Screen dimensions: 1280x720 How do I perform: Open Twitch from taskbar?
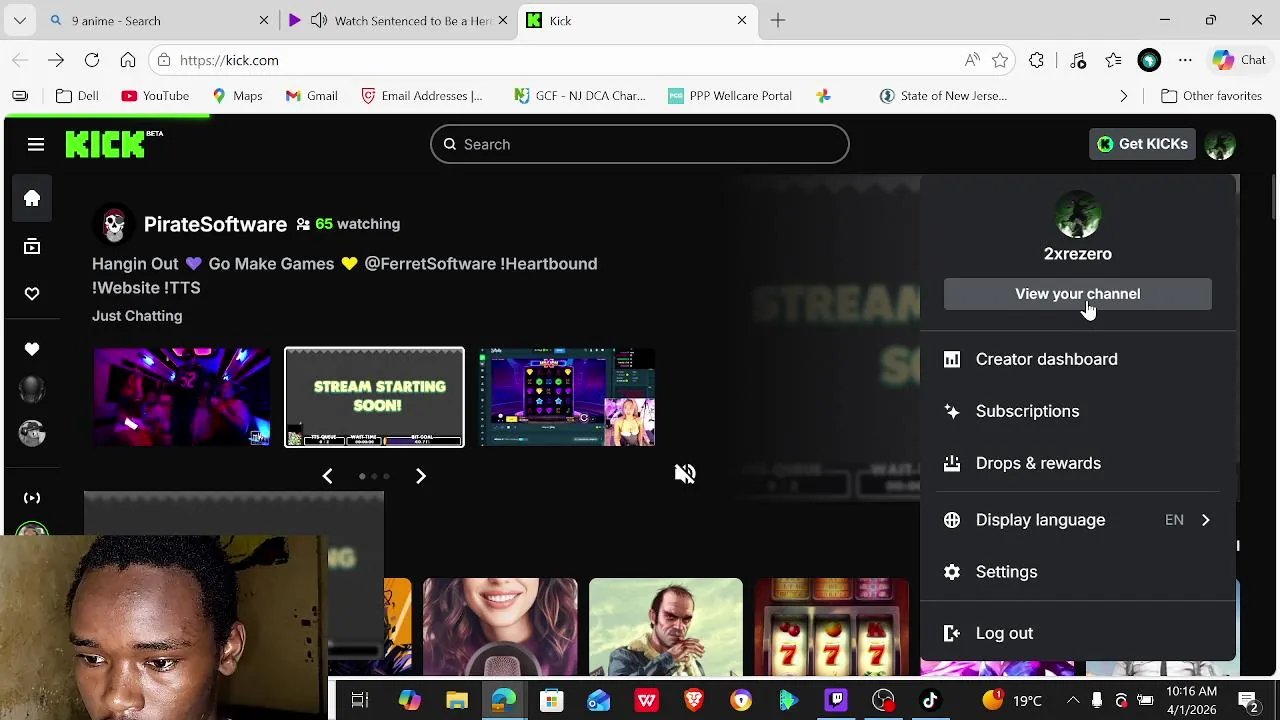click(836, 700)
